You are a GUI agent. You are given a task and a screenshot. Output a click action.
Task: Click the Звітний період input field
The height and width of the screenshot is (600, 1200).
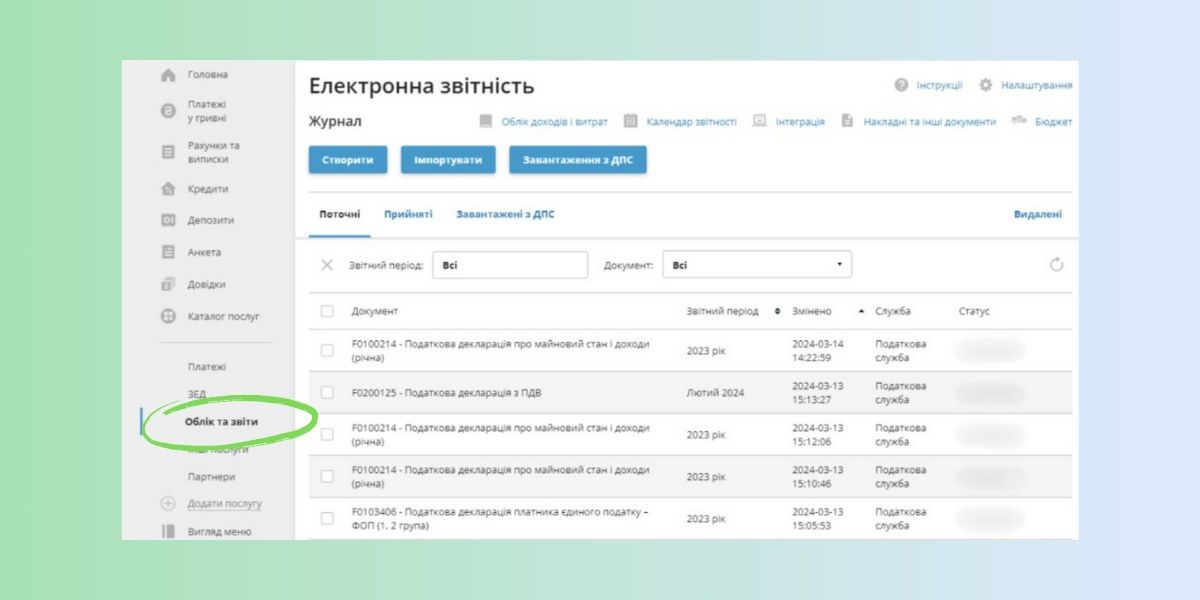tap(510, 265)
